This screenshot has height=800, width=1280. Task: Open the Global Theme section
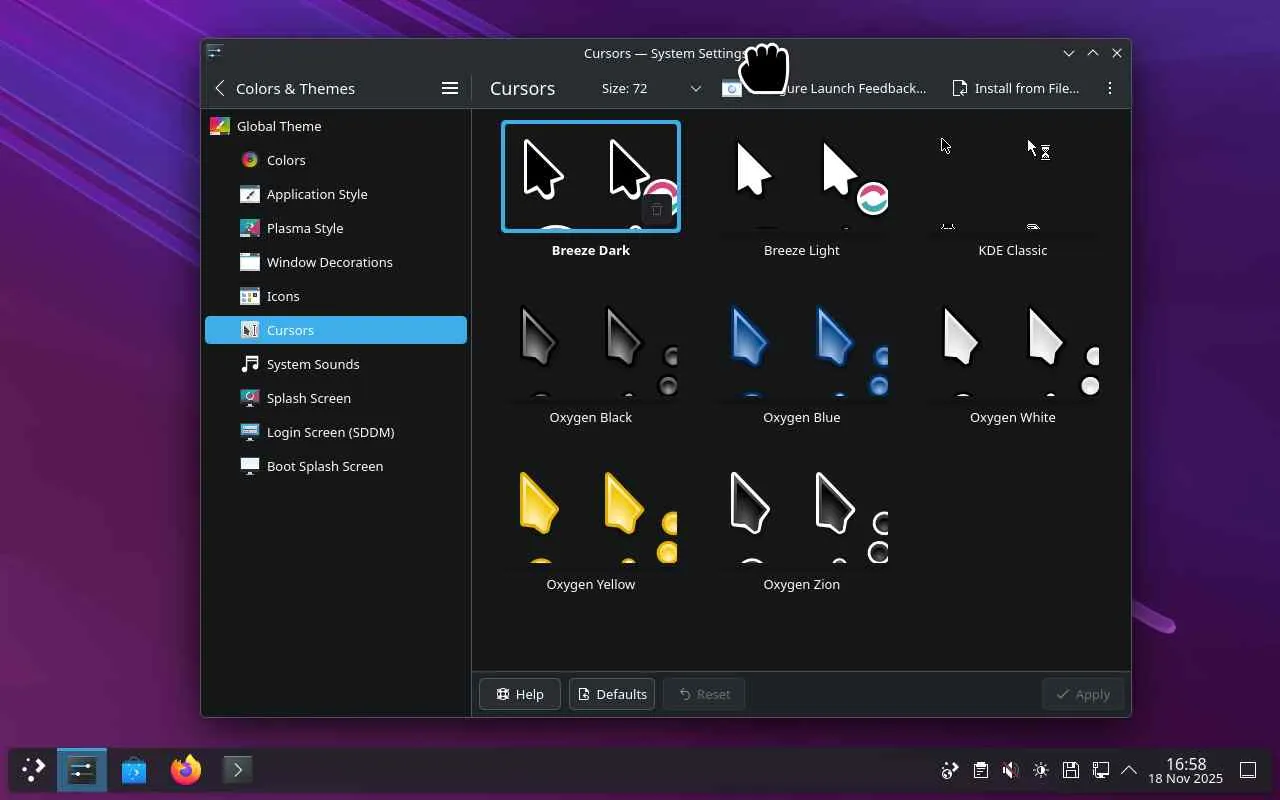tap(336, 126)
